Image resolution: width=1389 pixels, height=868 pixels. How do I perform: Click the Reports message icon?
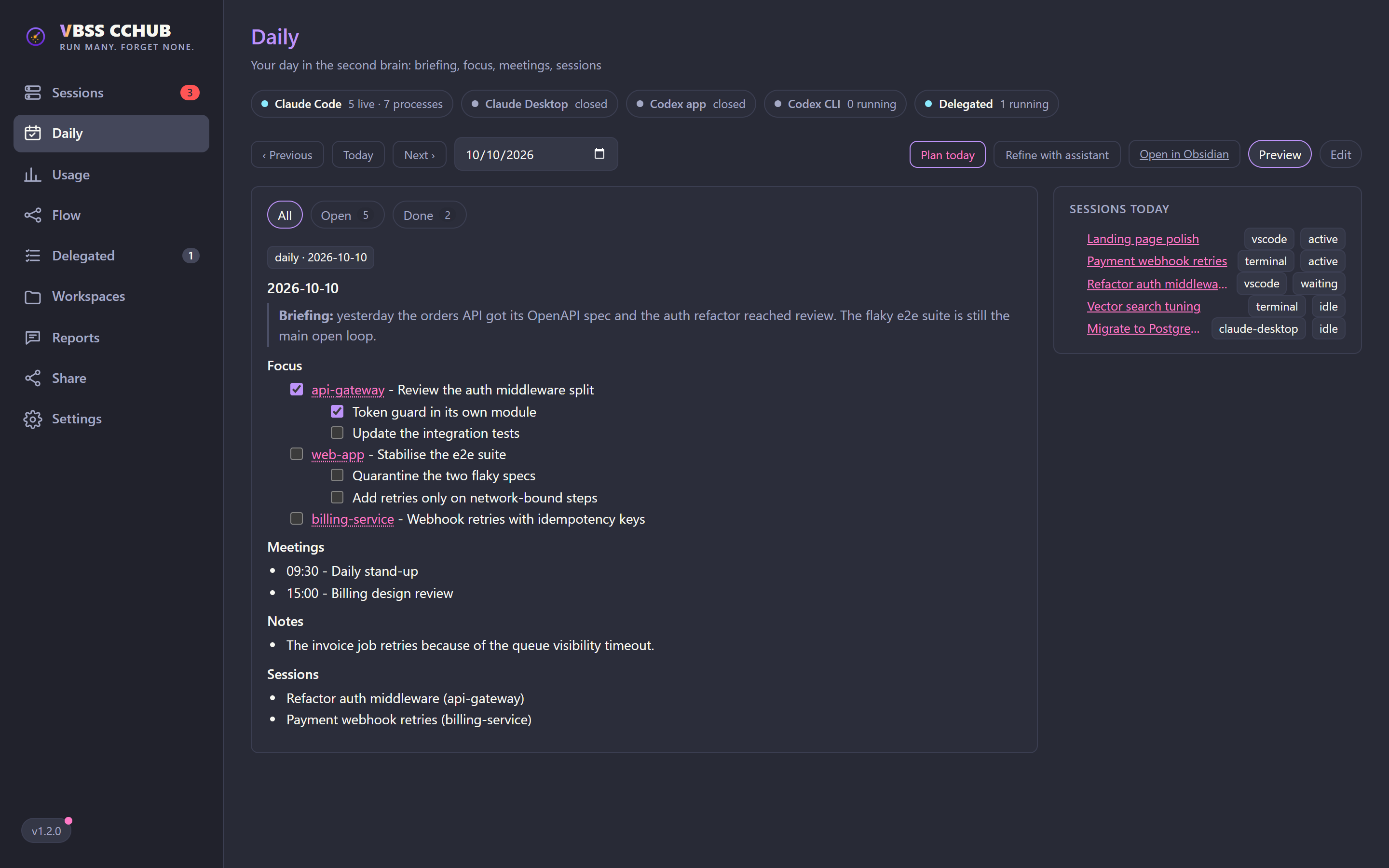[33, 338]
